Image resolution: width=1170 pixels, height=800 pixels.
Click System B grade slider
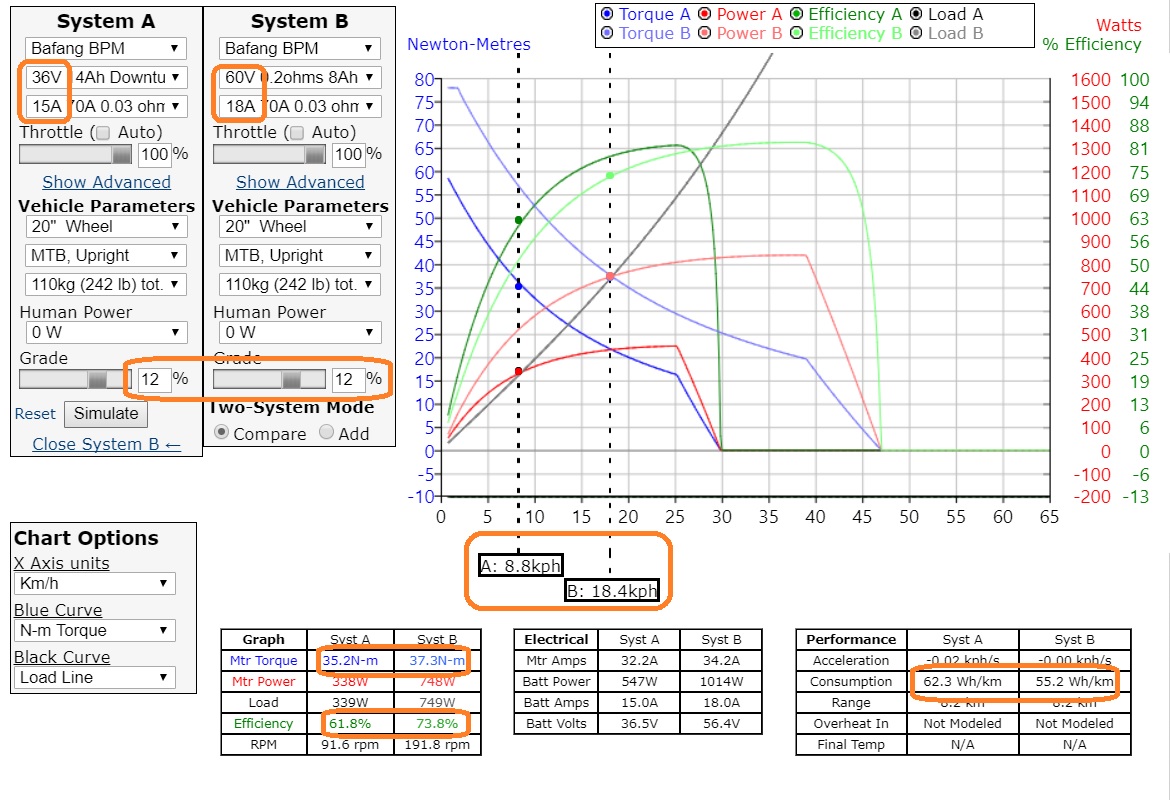click(x=269, y=379)
